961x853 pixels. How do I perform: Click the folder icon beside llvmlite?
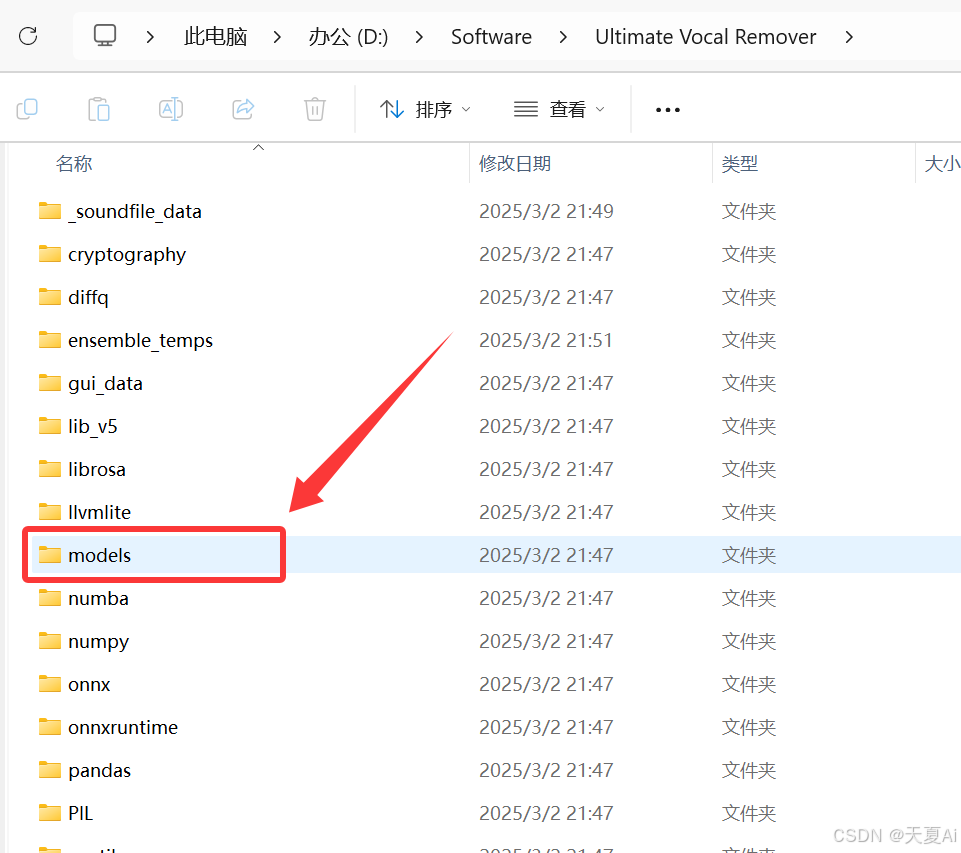50,512
